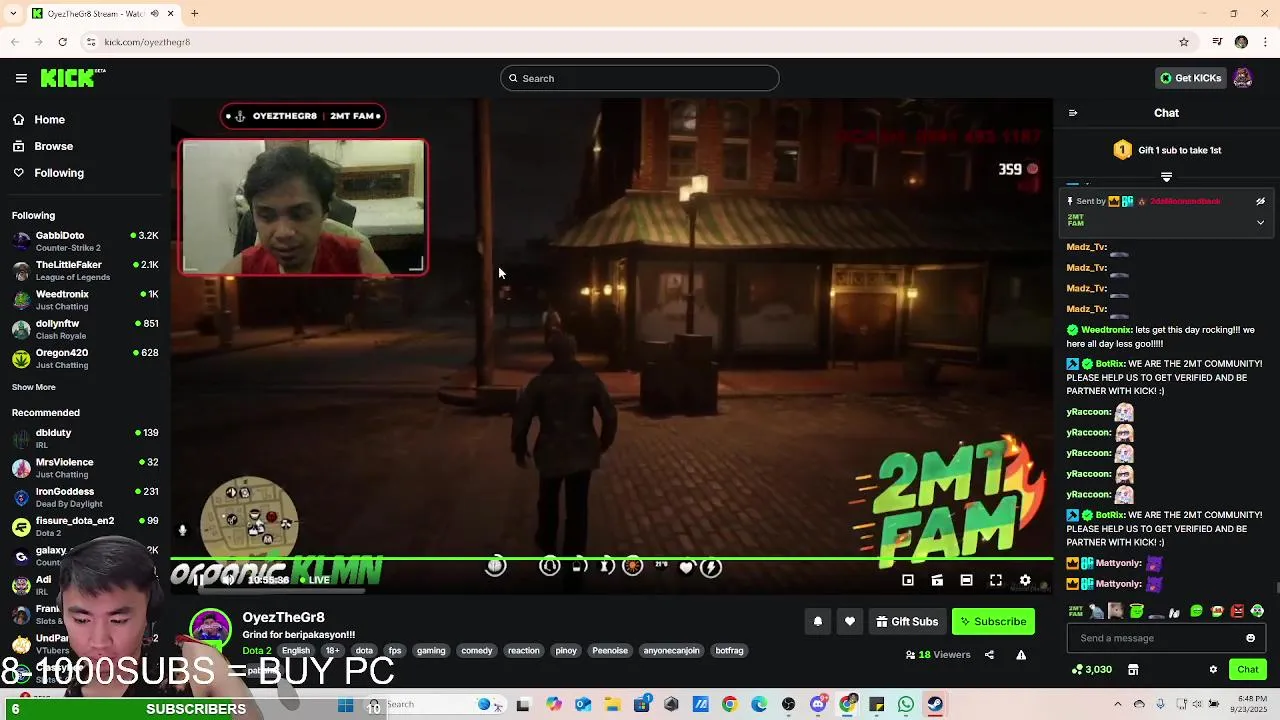Collapse the chat panel with arrow icon
The image size is (1280, 720).
[1073, 113]
